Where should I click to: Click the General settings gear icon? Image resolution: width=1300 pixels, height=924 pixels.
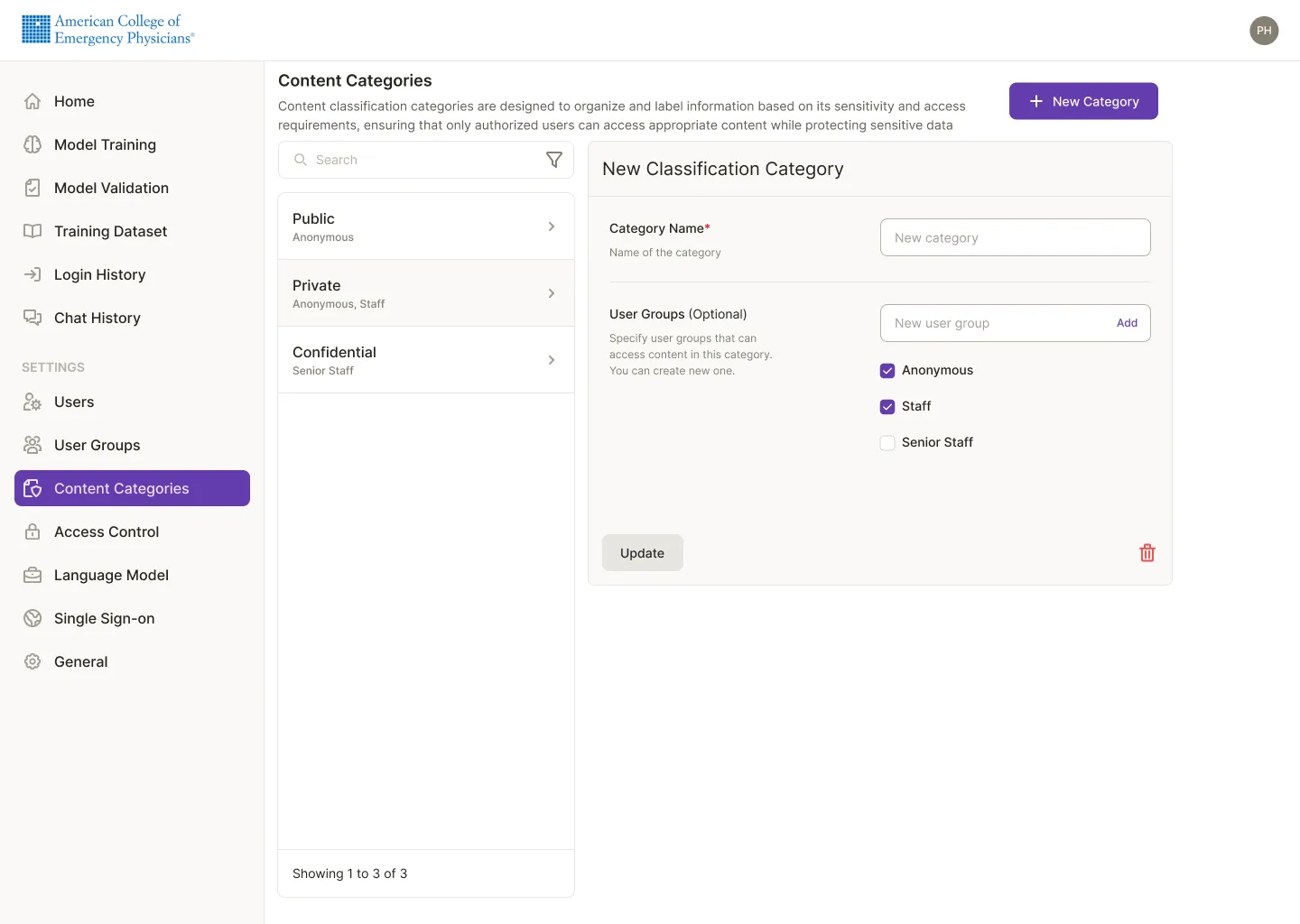[32, 661]
